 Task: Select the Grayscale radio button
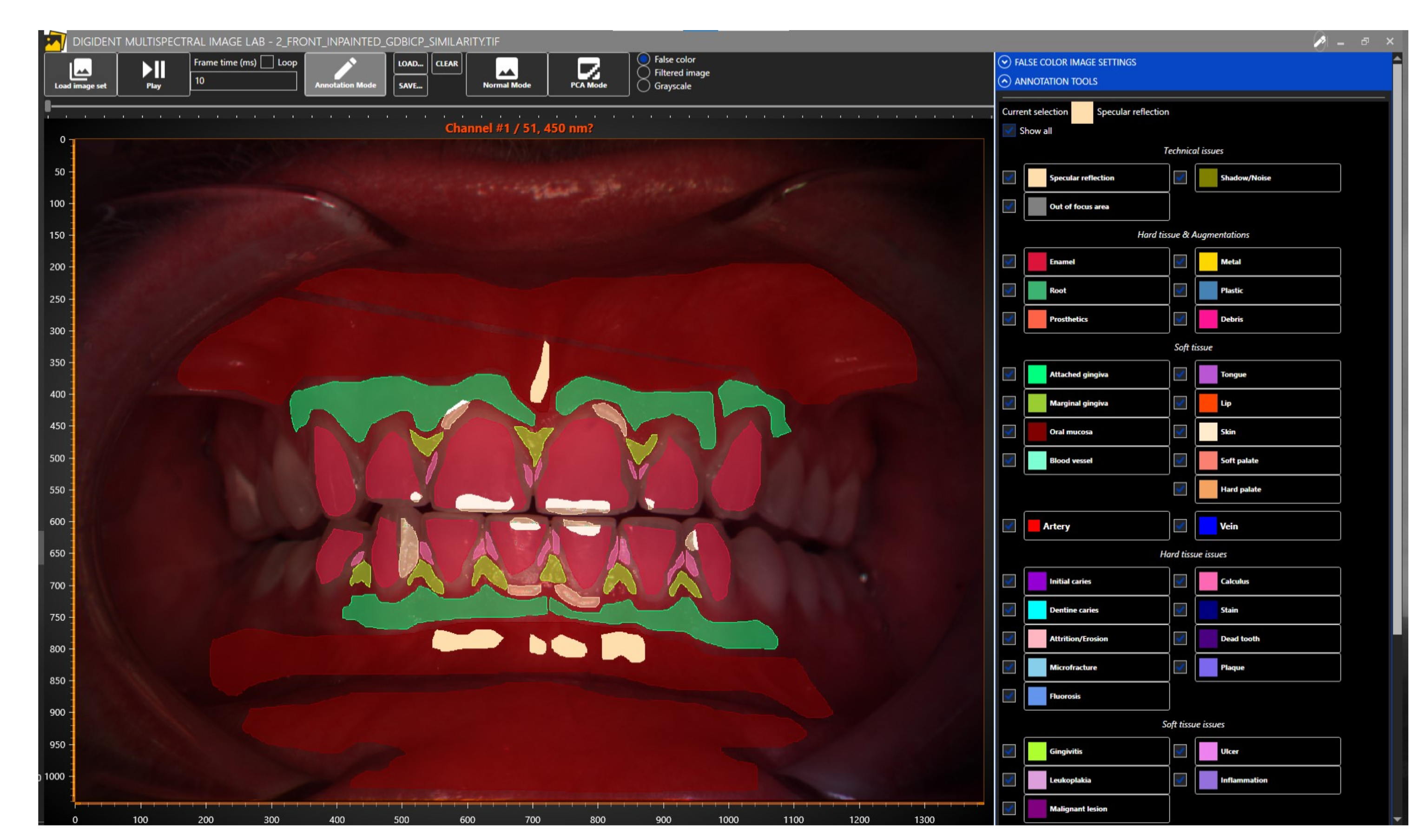click(643, 86)
